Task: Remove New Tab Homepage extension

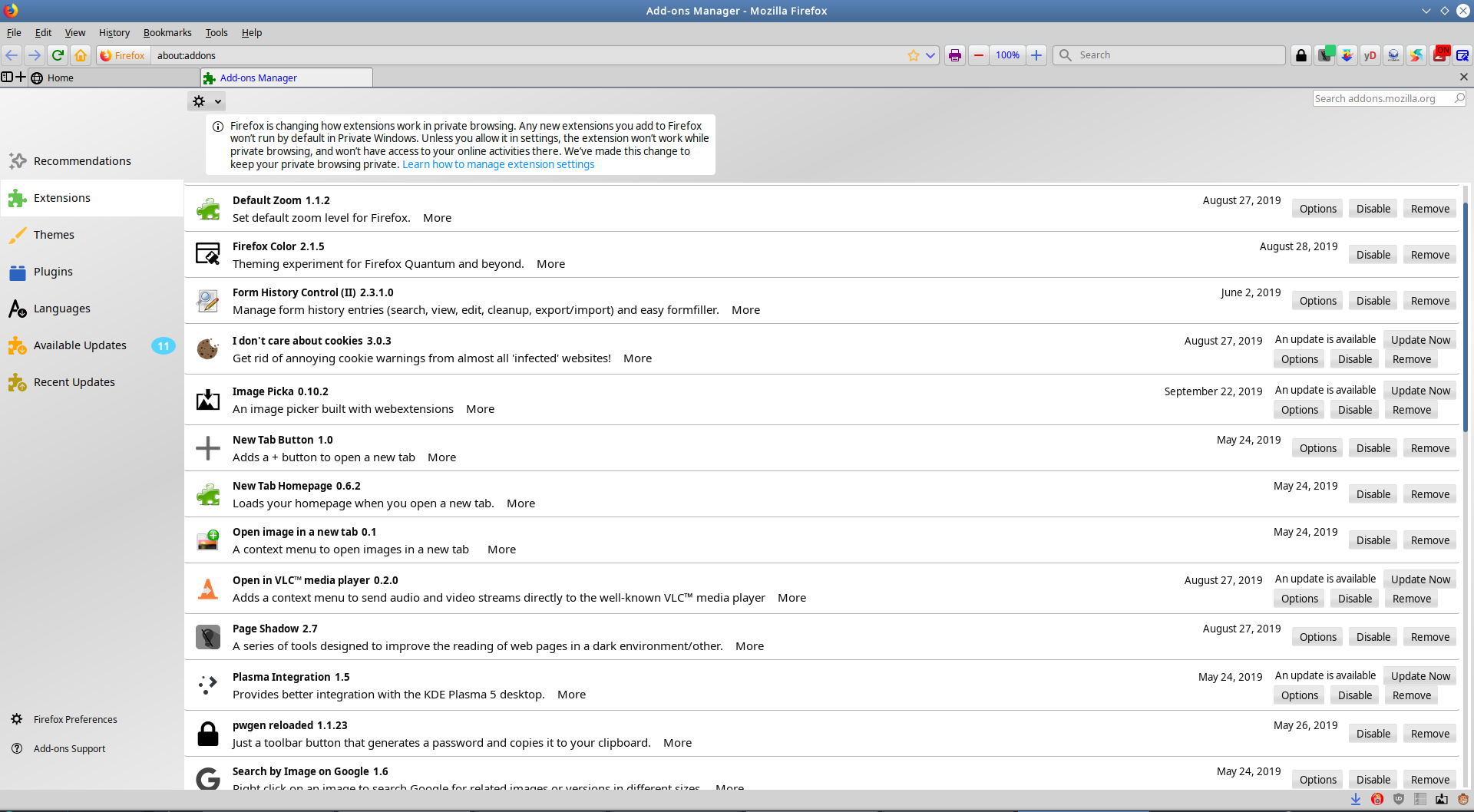Action: pyautogui.click(x=1429, y=494)
